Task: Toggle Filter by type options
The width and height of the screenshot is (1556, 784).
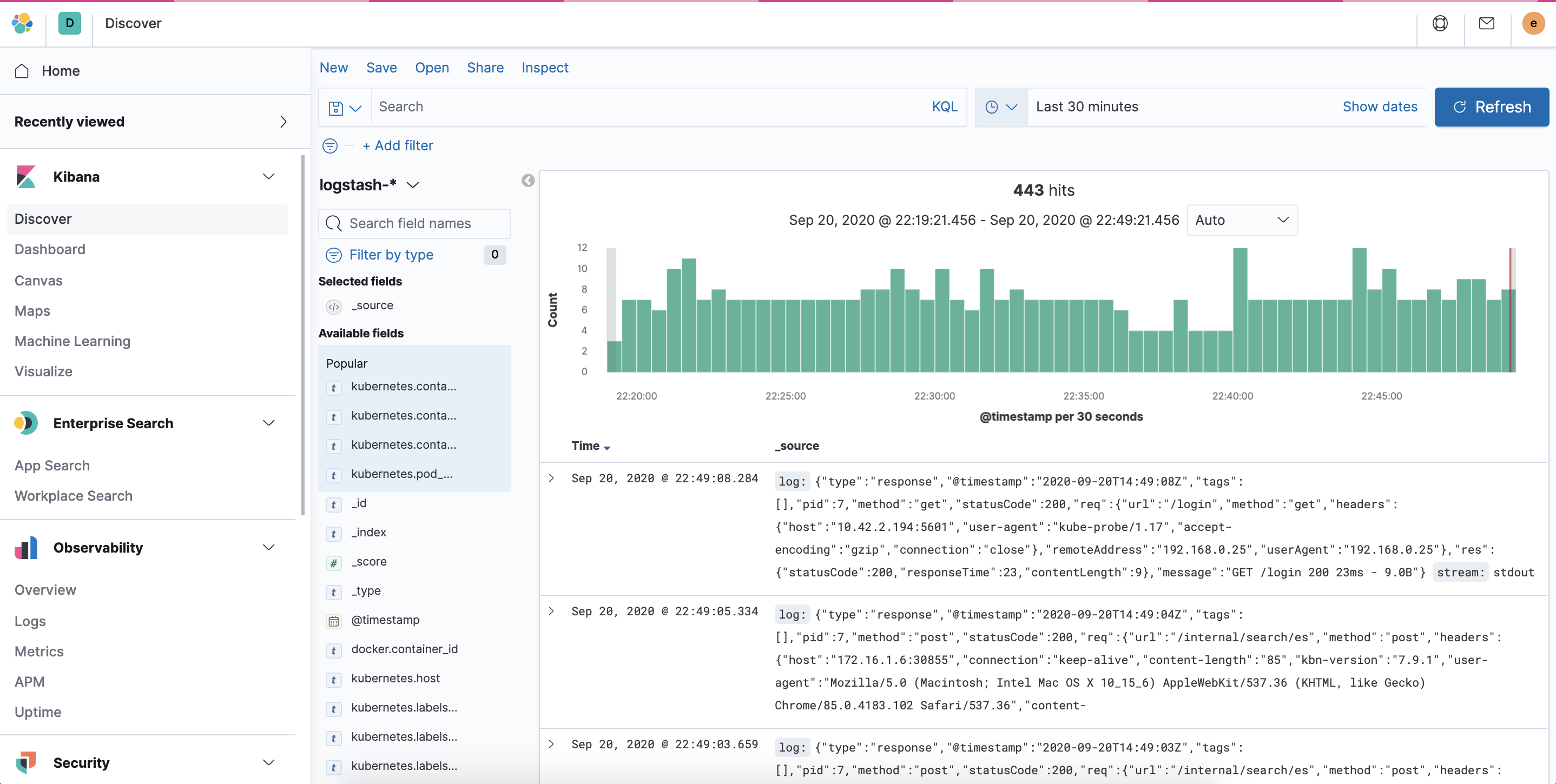Action: click(391, 255)
